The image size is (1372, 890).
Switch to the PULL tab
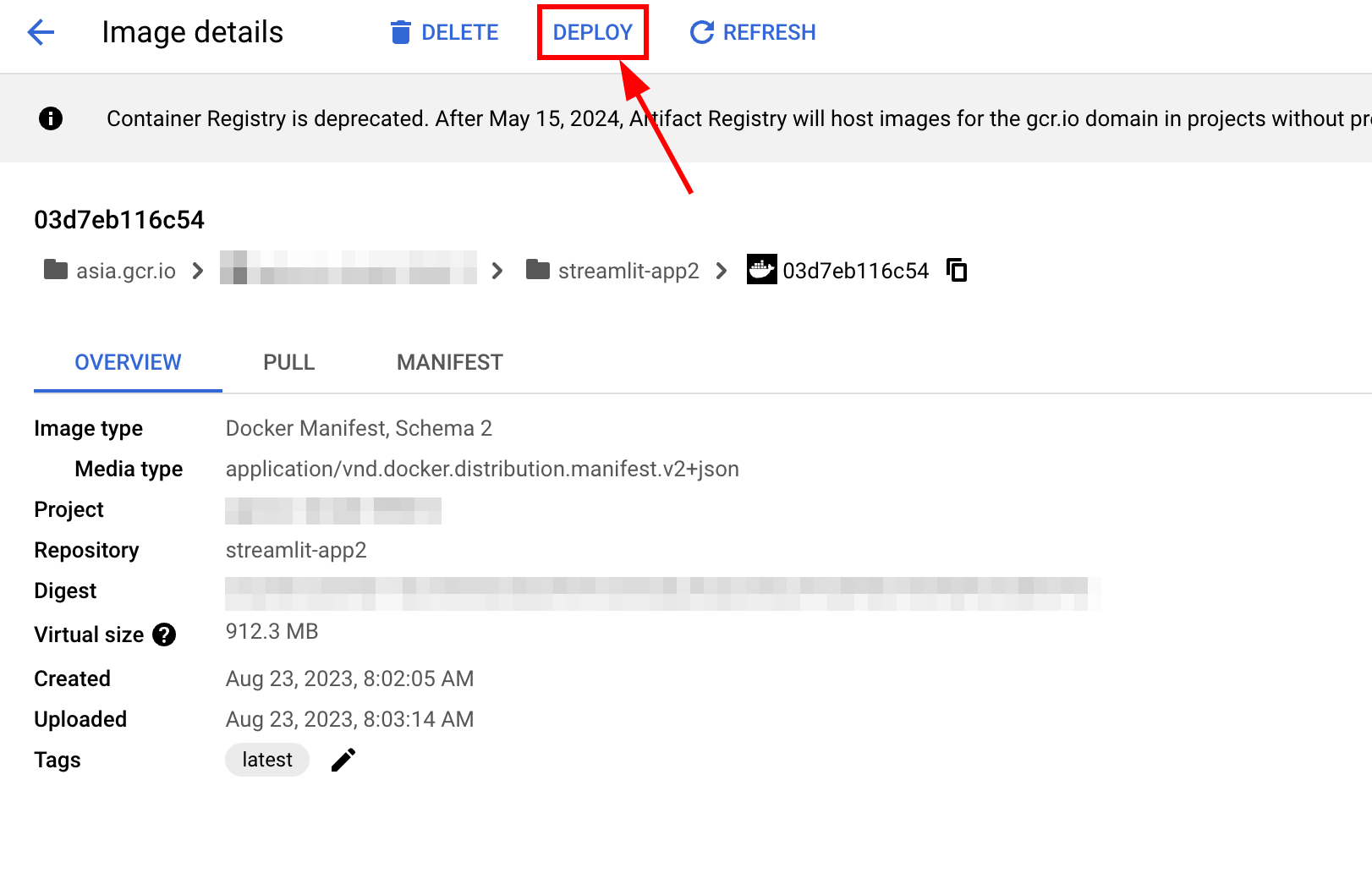tap(288, 363)
